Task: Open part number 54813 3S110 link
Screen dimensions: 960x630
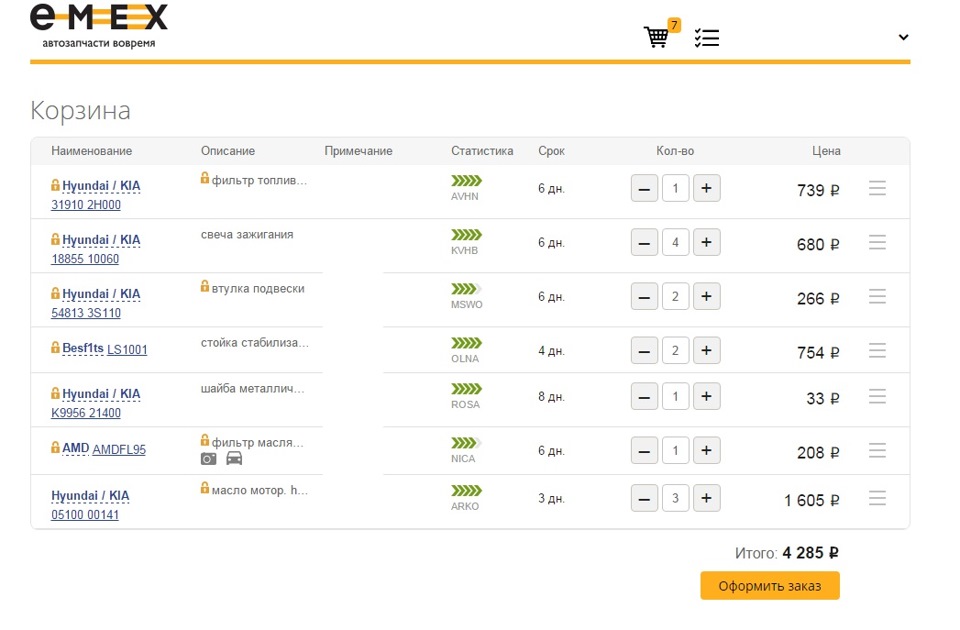Action: [x=86, y=313]
